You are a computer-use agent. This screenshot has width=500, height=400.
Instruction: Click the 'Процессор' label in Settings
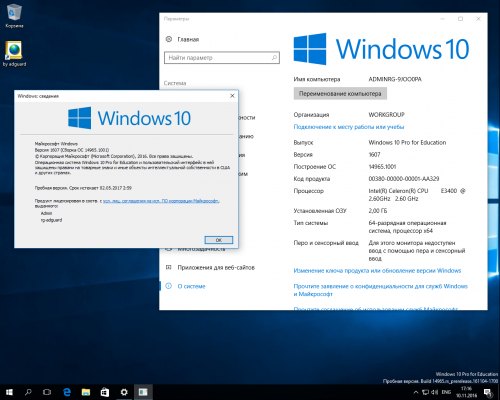pyautogui.click(x=308, y=191)
